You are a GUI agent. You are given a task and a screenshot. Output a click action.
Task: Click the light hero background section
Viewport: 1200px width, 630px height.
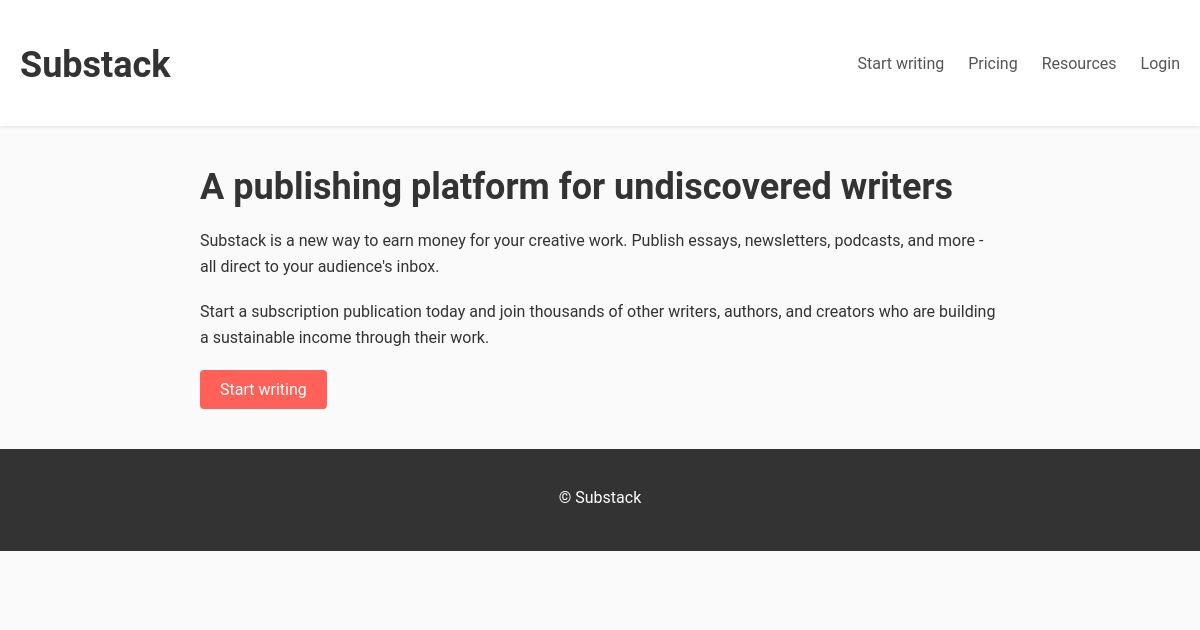coord(600,430)
